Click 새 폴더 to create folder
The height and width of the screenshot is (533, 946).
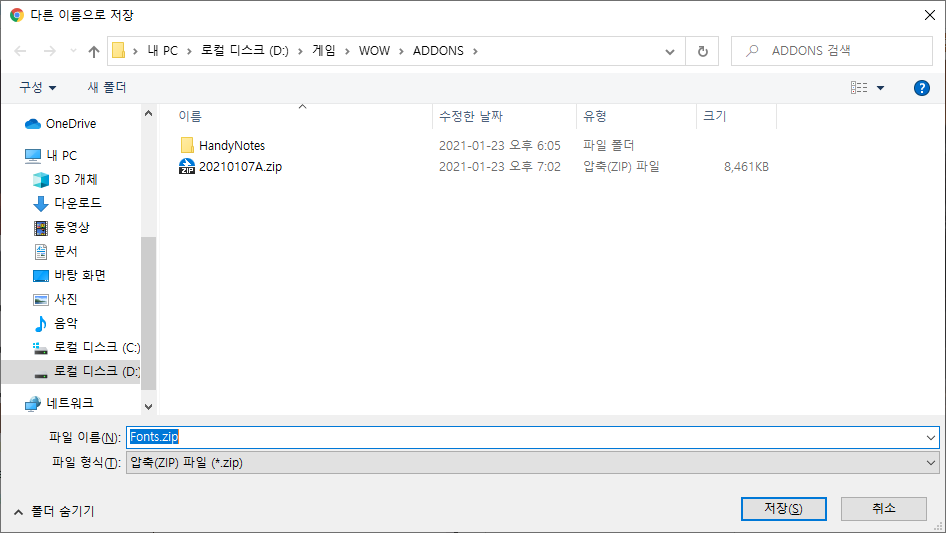(x=107, y=88)
